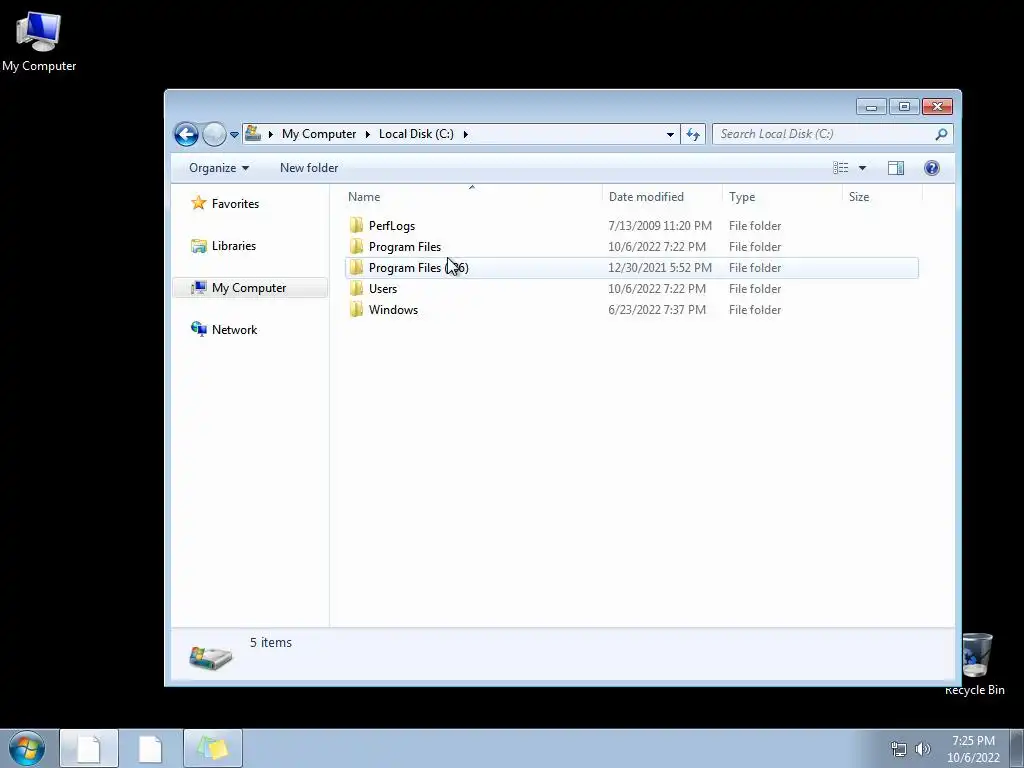Select My Computer in the navigation pane
Image resolution: width=1024 pixels, height=768 pixels.
[x=249, y=288]
